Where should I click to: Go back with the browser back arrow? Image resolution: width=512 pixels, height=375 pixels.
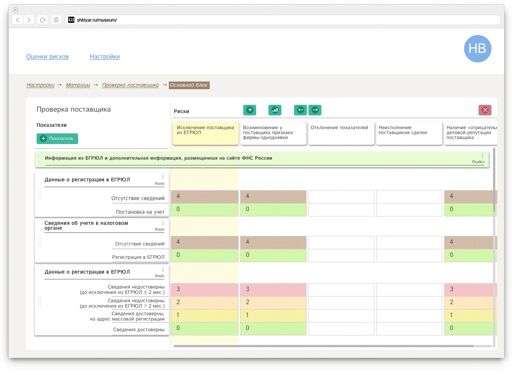pyautogui.click(x=18, y=20)
